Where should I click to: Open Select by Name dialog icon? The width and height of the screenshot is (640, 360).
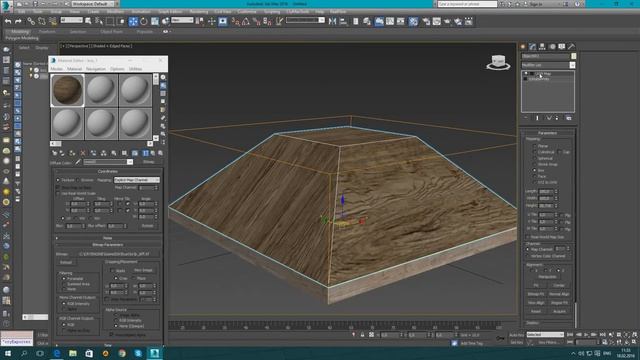[x=98, y=21]
